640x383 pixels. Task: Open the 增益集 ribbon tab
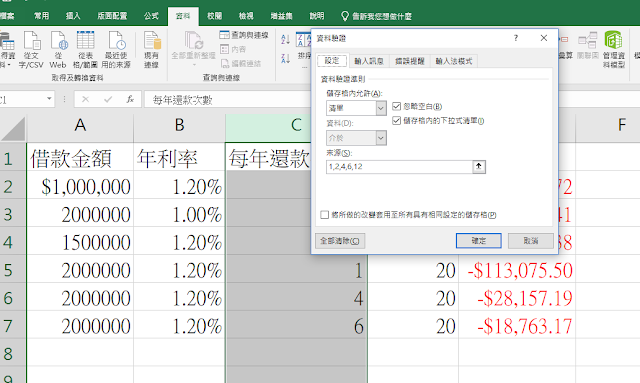[281, 16]
